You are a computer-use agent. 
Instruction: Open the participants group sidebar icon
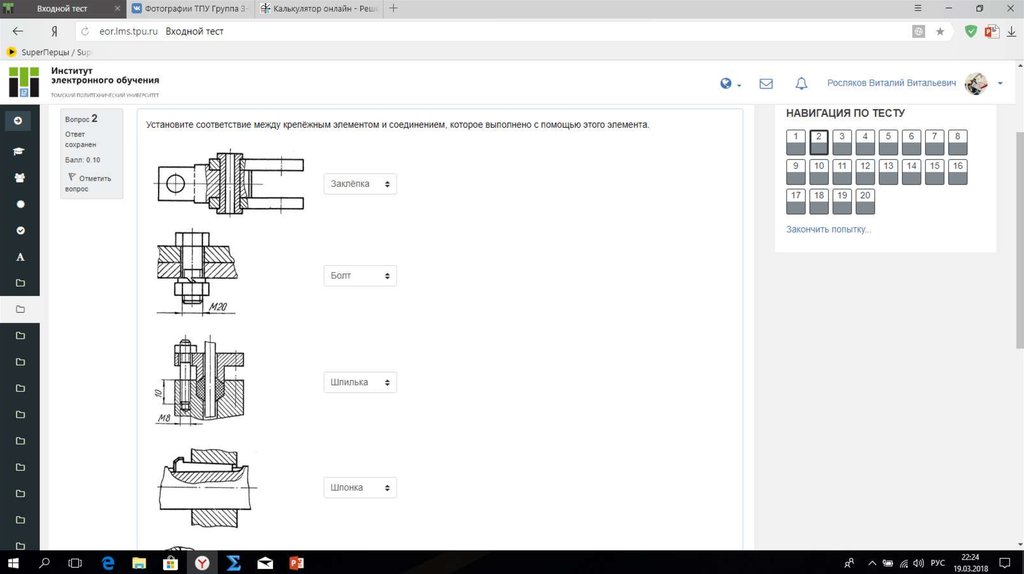(19, 178)
